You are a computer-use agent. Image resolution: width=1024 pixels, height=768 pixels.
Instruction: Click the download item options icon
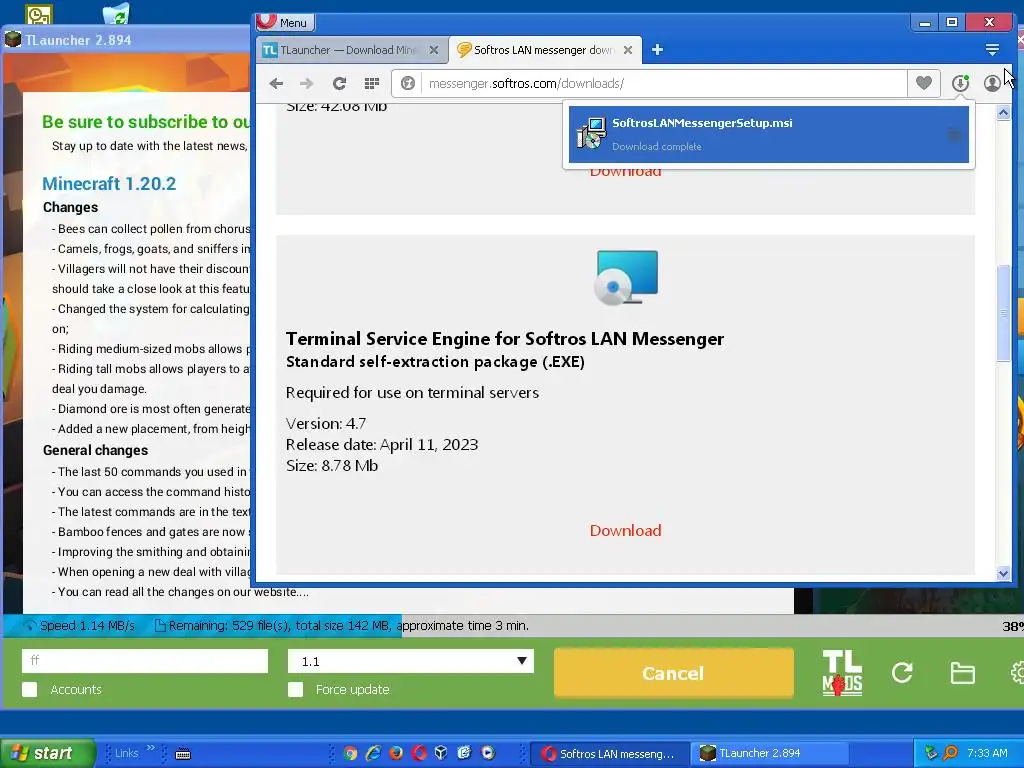coord(954,135)
